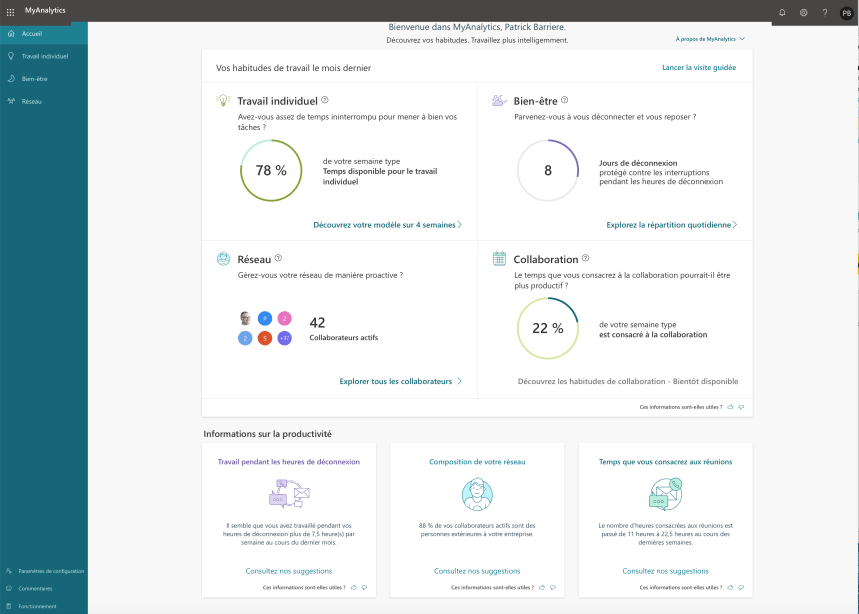The height and width of the screenshot is (614, 859).
Task: Click the info icon beside Bien-être heading
Action: [565, 100]
